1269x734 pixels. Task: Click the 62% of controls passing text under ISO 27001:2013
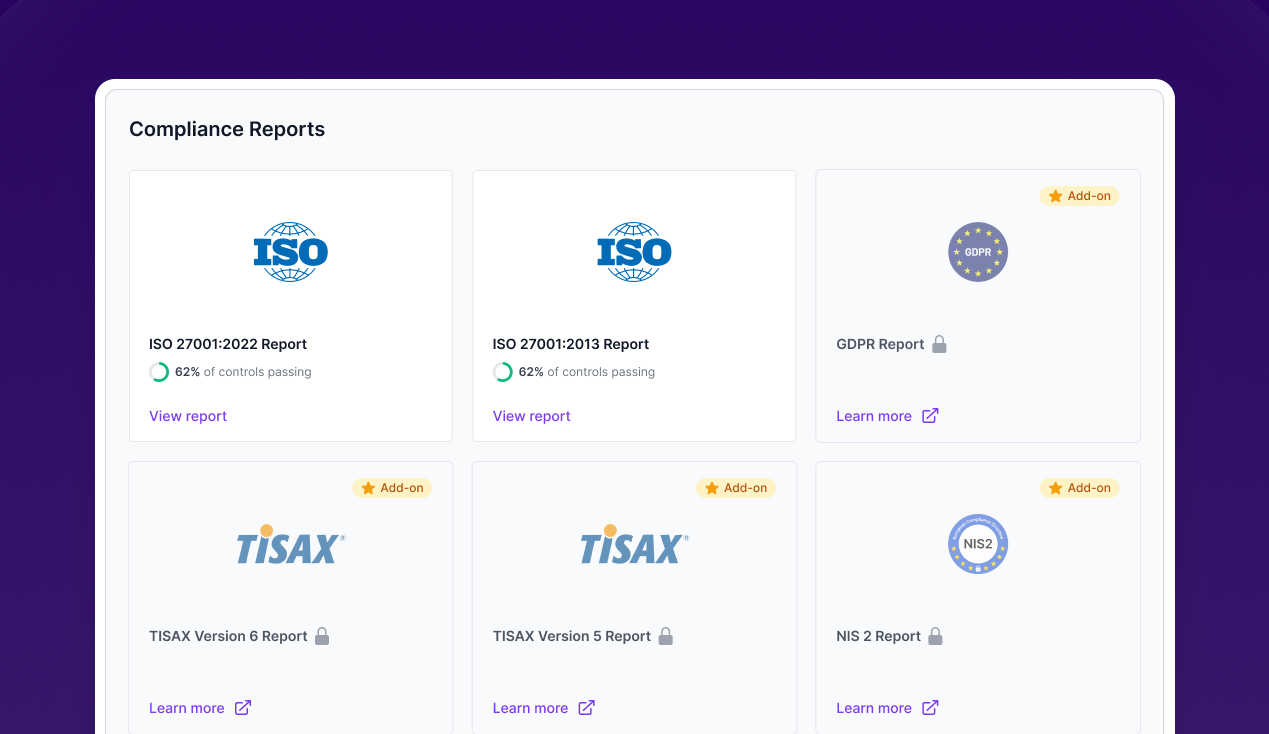(x=587, y=372)
